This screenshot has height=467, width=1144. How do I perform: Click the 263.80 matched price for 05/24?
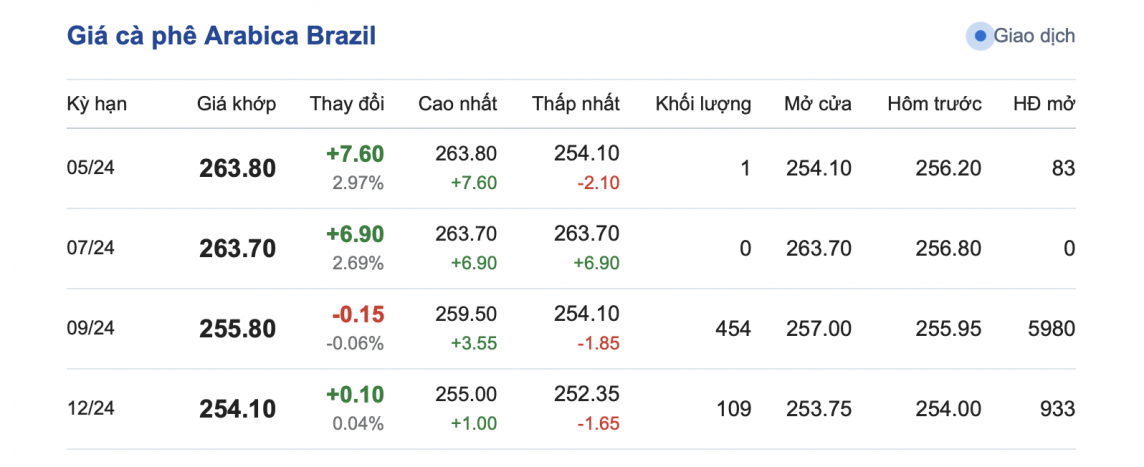[x=237, y=169]
